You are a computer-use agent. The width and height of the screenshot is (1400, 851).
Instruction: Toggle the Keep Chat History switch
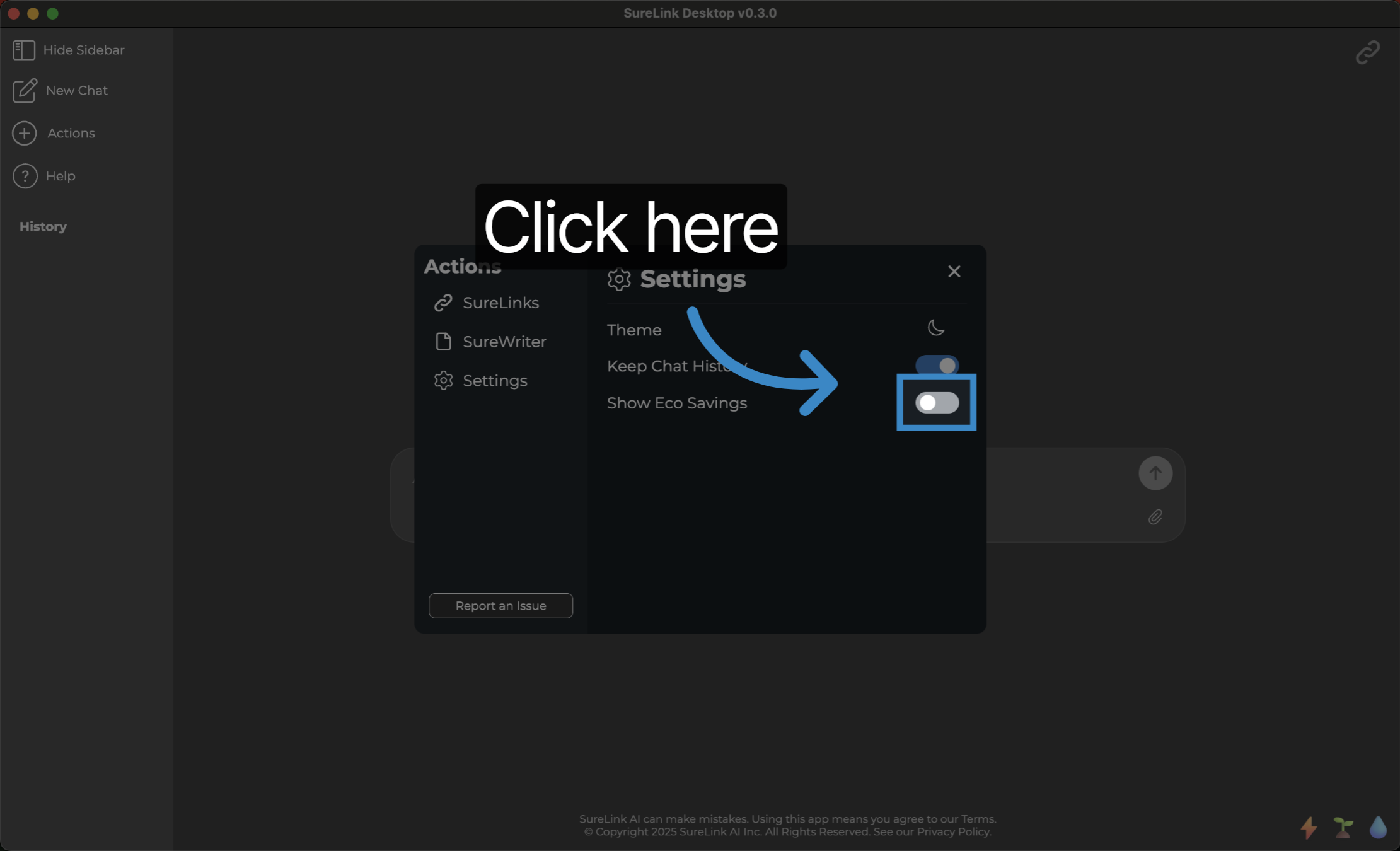[x=937, y=366]
